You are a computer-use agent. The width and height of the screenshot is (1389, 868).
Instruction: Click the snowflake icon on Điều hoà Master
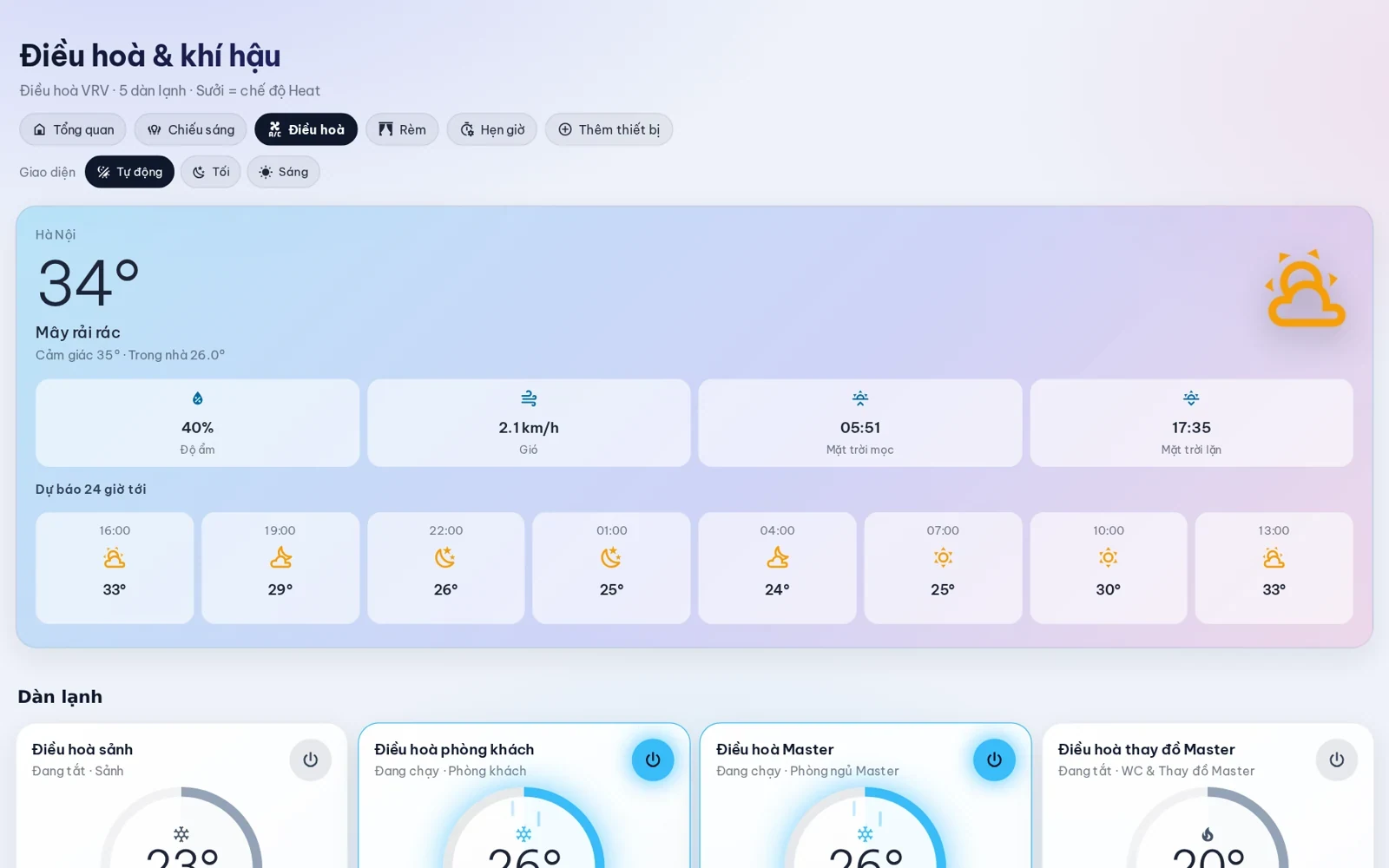point(866,834)
